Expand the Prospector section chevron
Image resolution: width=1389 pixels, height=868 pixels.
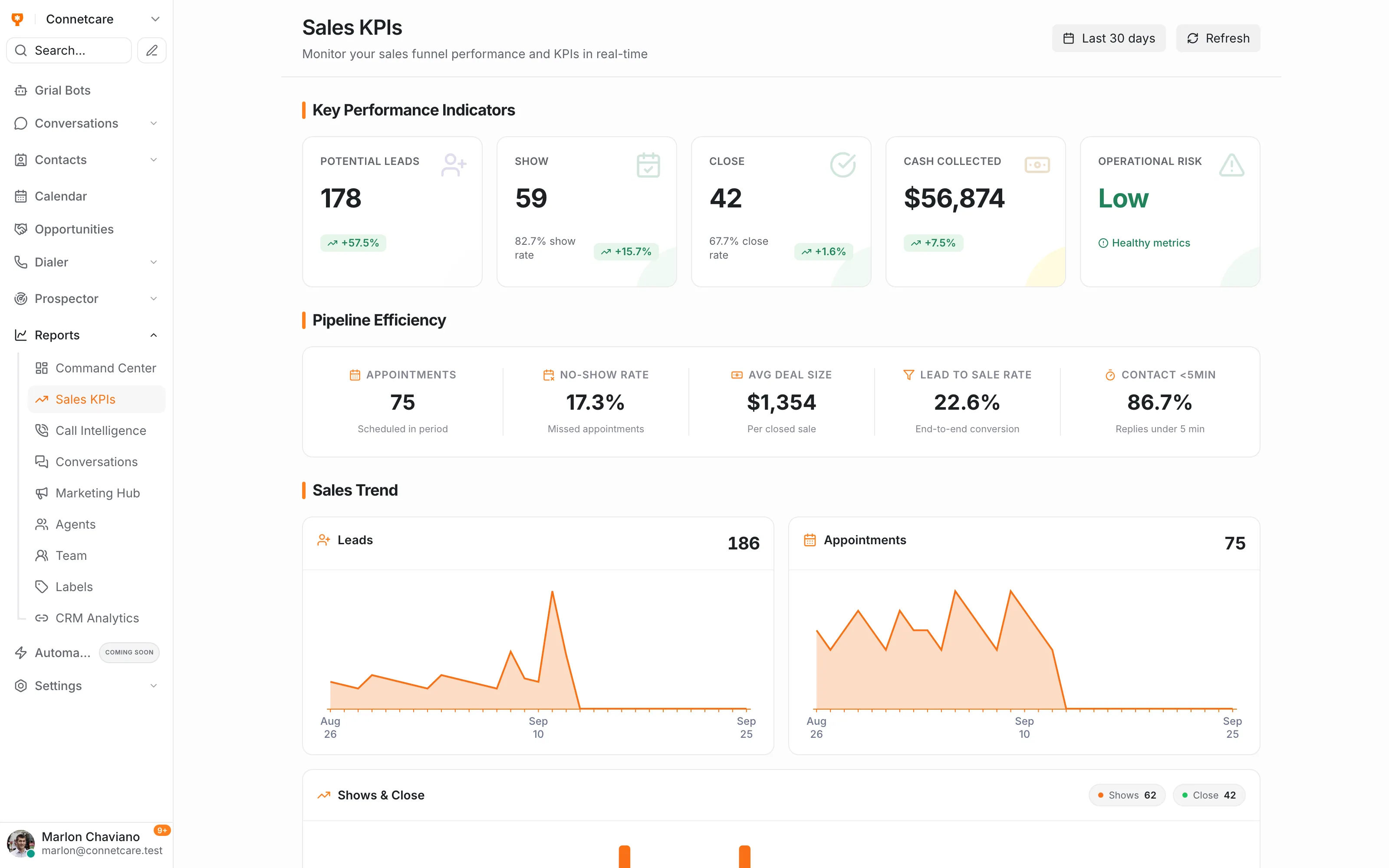153,299
